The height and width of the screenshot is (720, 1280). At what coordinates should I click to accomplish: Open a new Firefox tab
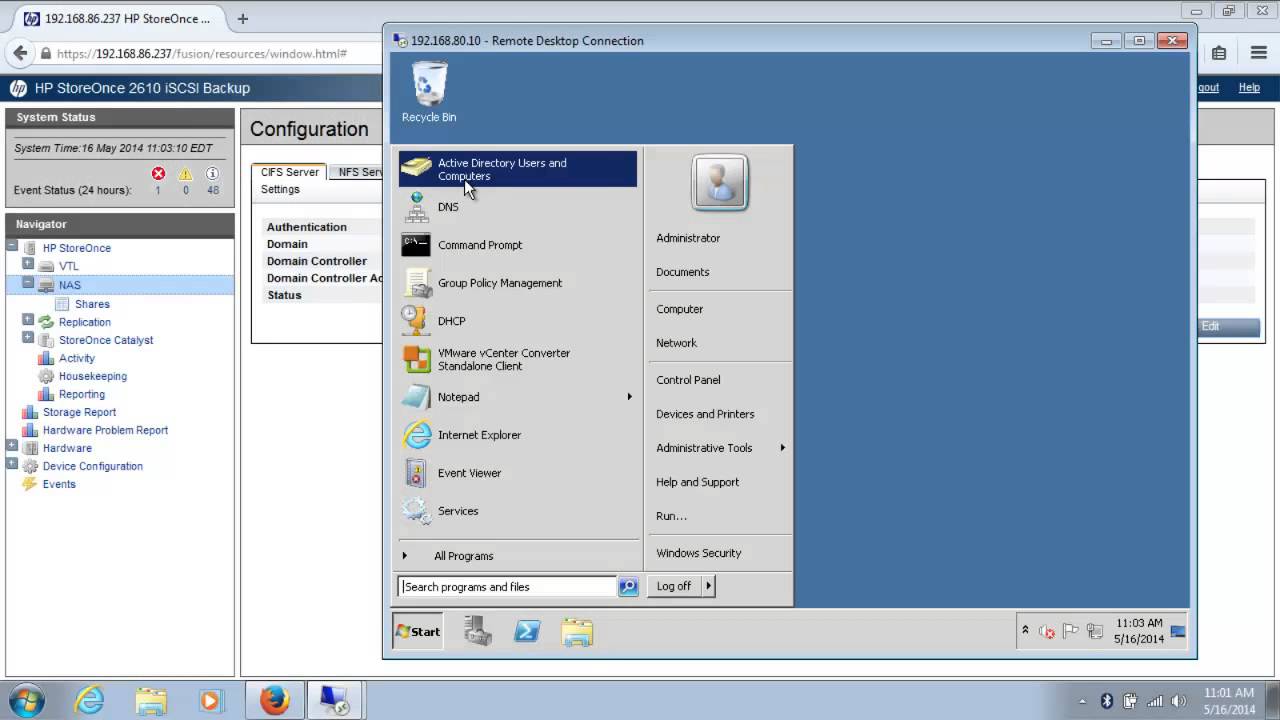pyautogui.click(x=242, y=18)
